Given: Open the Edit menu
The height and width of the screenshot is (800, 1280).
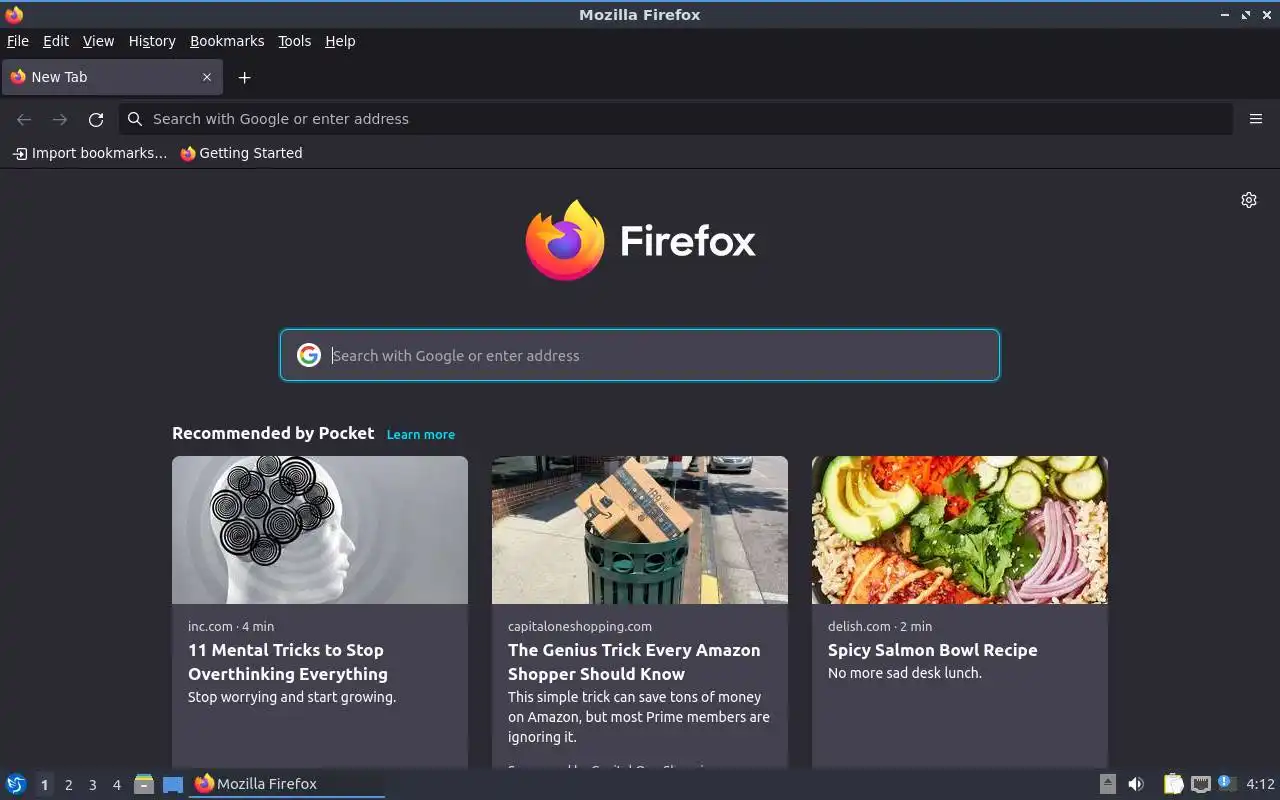Looking at the screenshot, I should [x=56, y=41].
